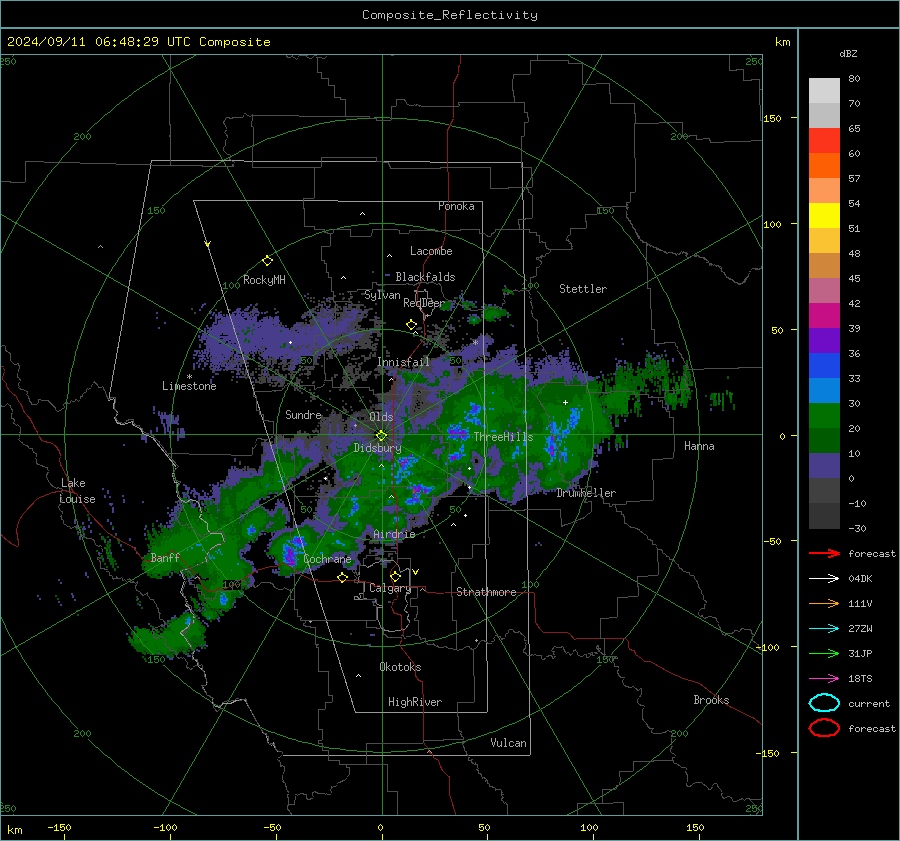The image size is (900, 841).
Task: Click the Strathmore city label
Action: point(486,592)
